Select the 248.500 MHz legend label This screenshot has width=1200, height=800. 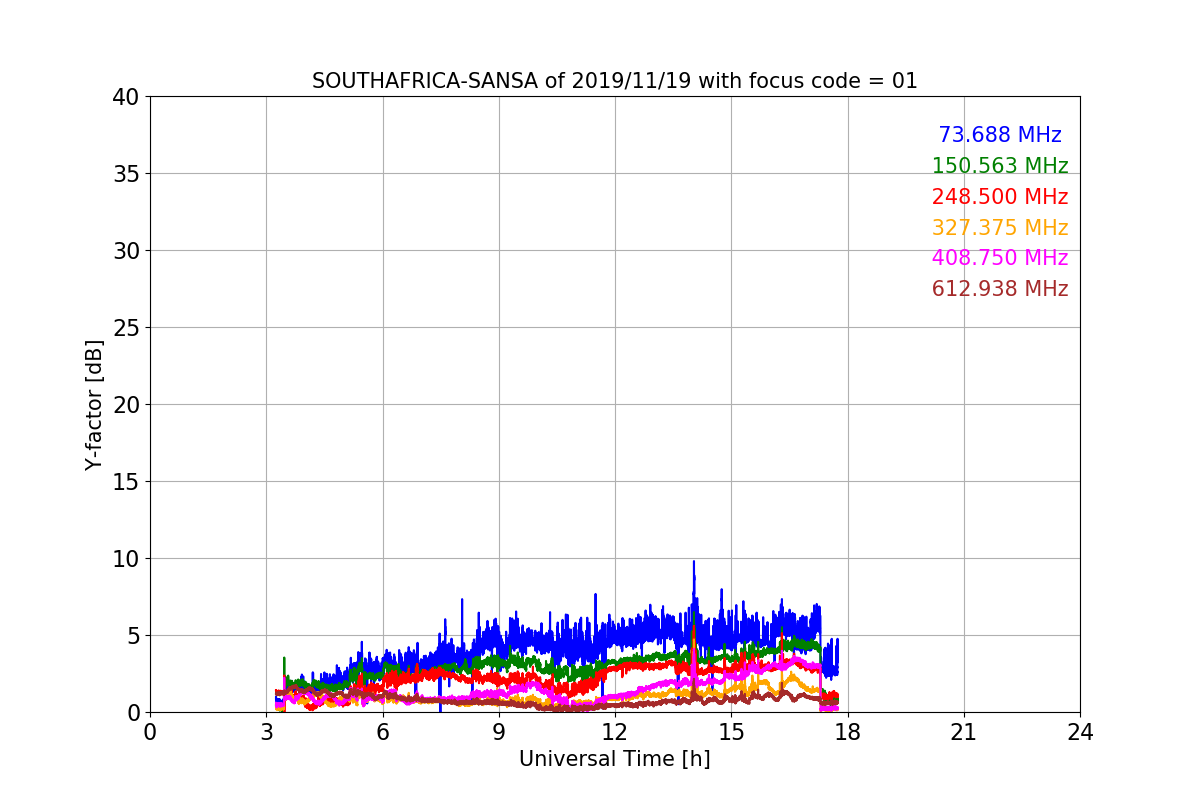[x=1000, y=197]
